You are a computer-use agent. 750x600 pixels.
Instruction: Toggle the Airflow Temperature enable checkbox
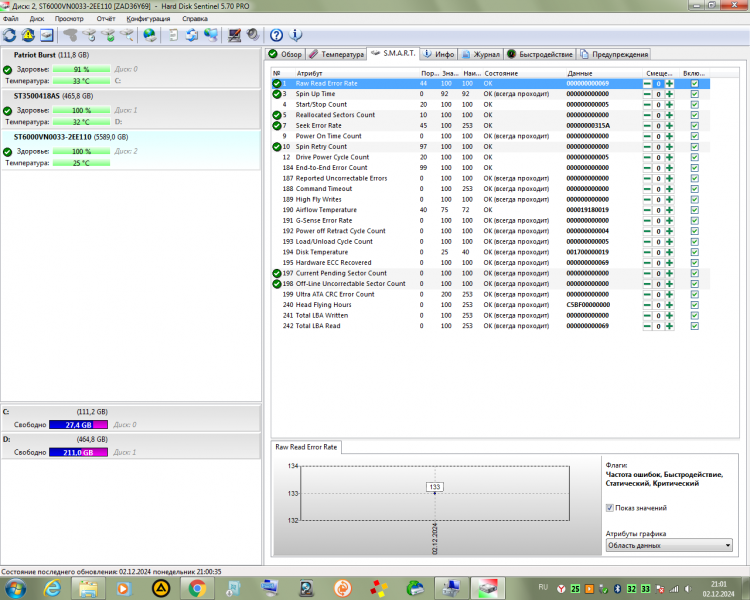[x=695, y=210]
